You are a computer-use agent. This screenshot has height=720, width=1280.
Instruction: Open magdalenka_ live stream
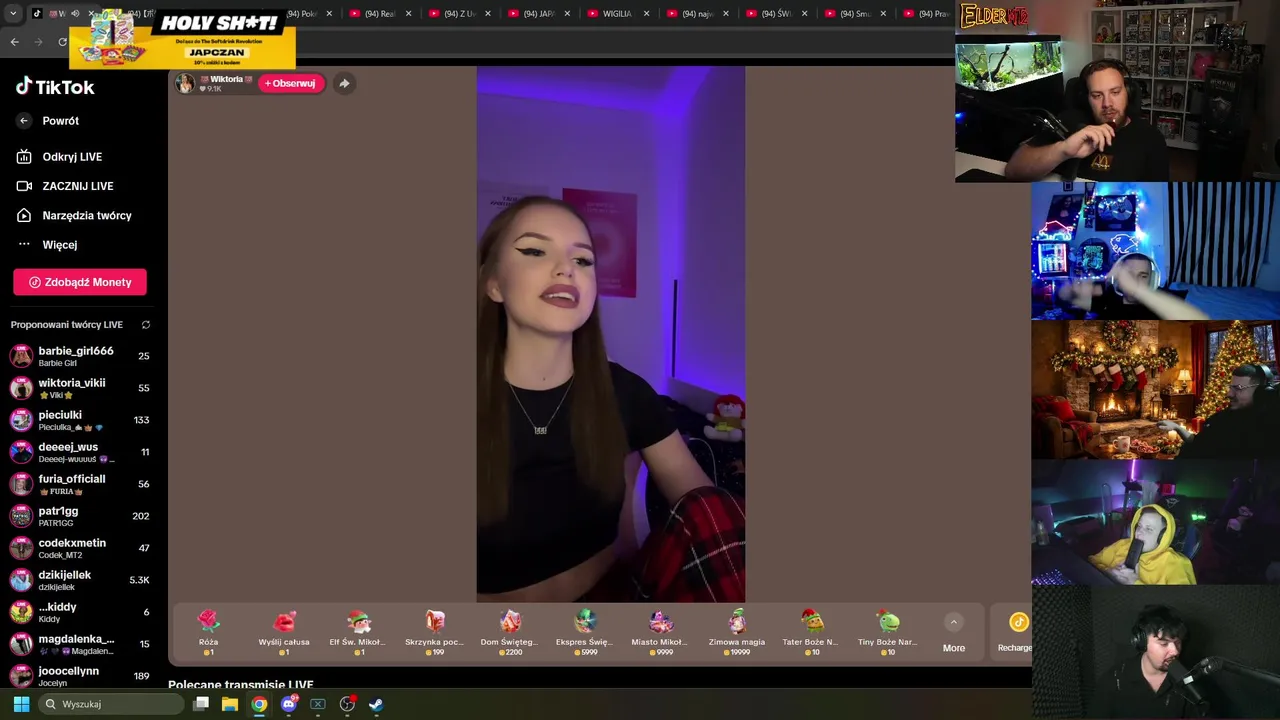[80, 644]
